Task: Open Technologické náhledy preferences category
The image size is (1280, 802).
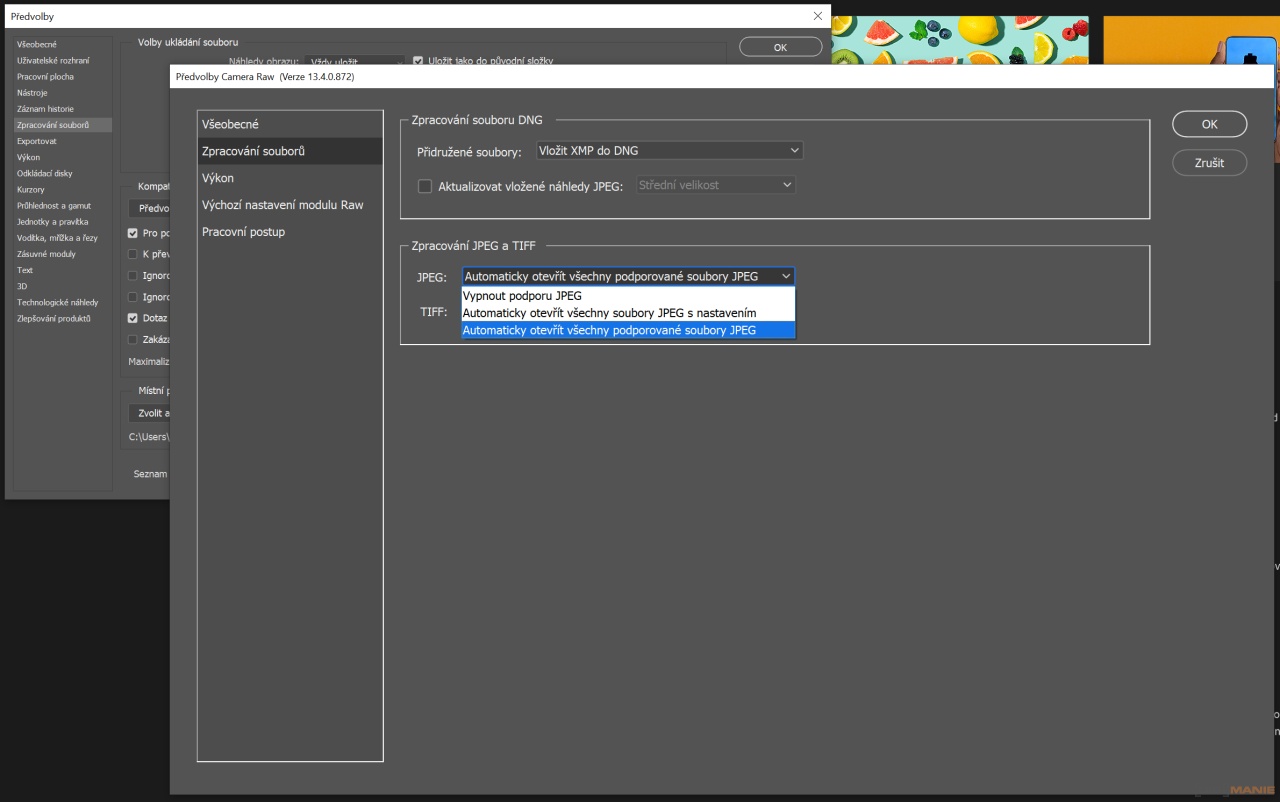Action: click(x=58, y=303)
